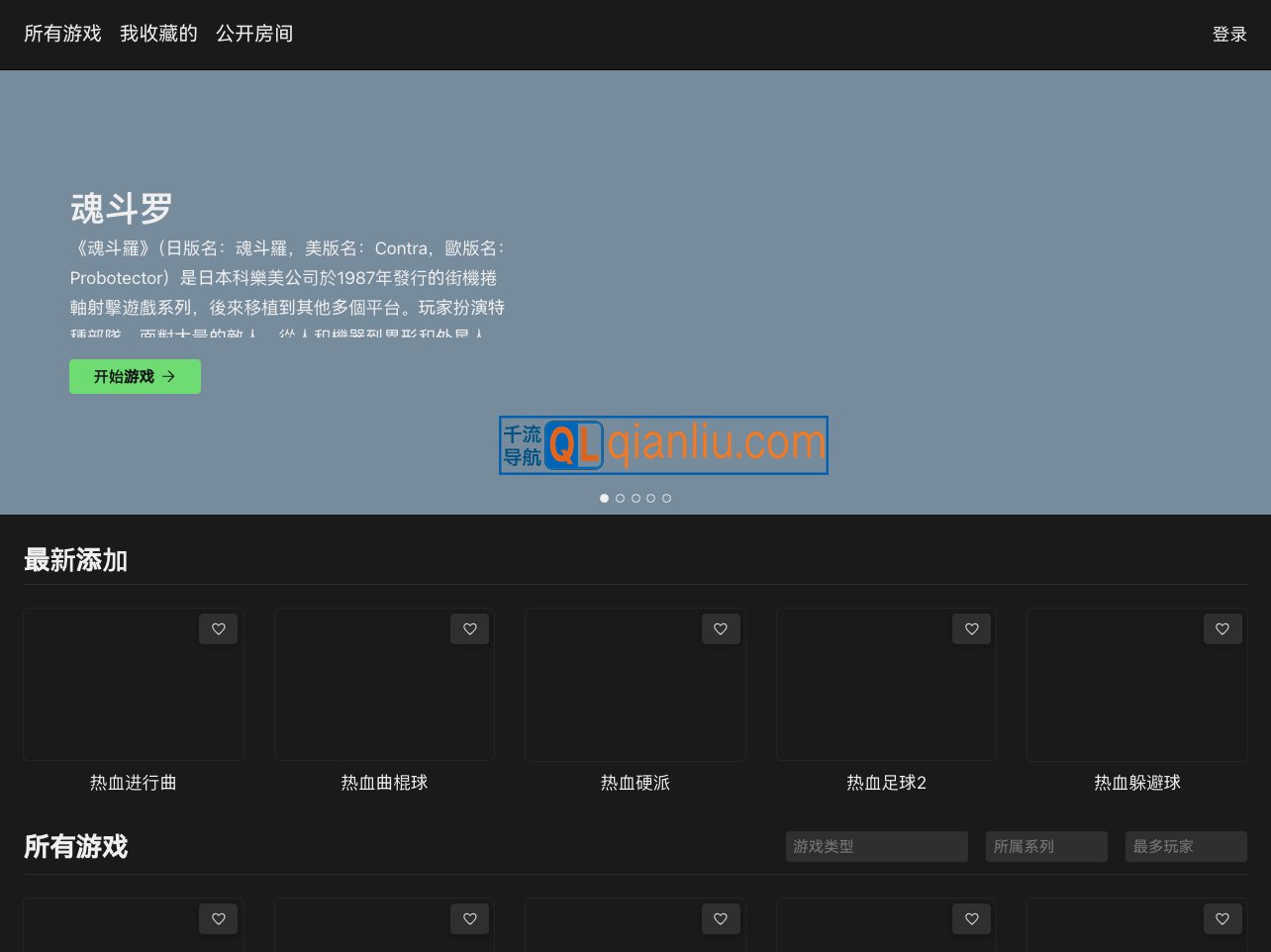Open the 热血足球2 game thumbnail

[x=885, y=684]
